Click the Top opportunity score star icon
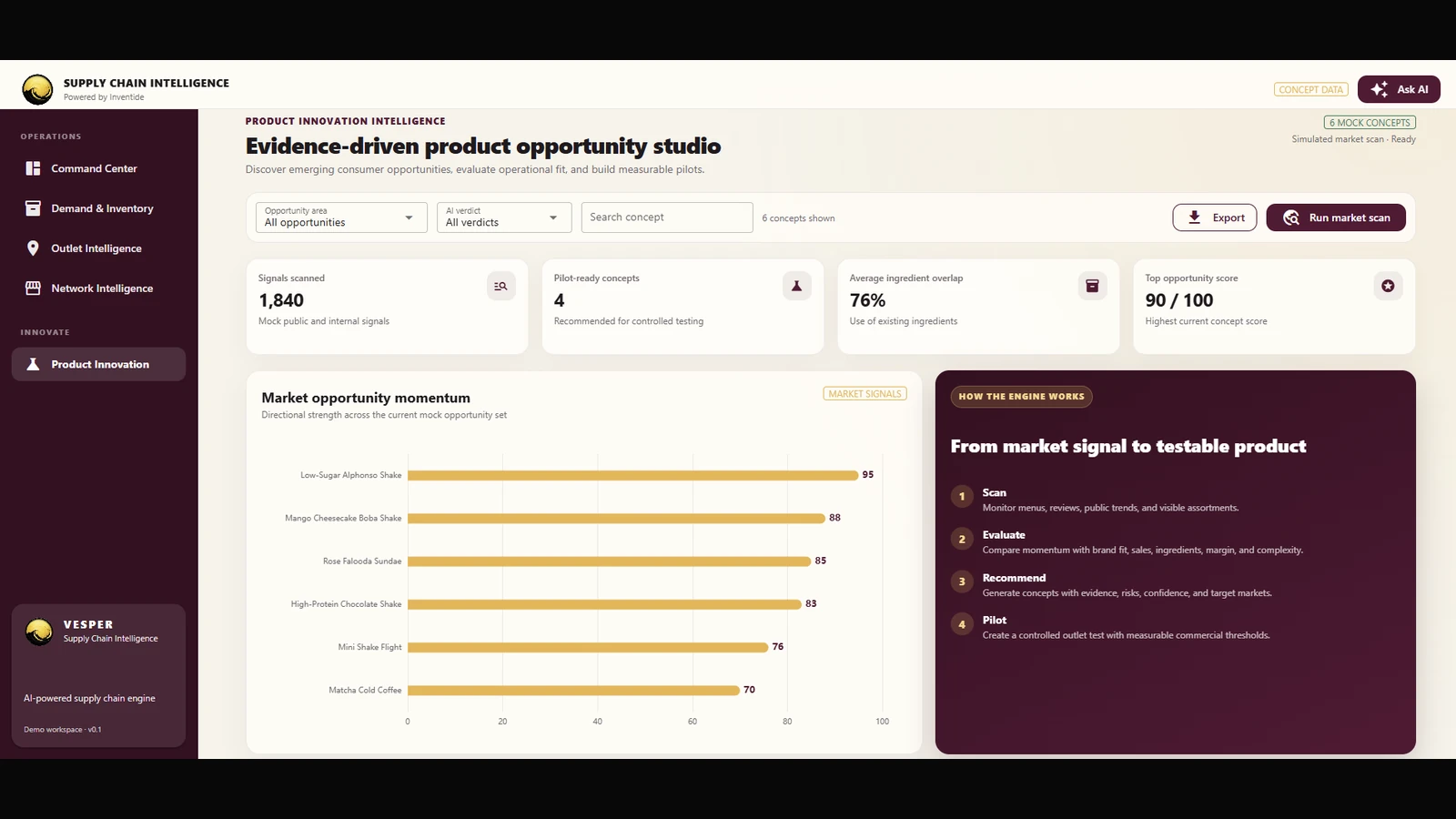Image resolution: width=1456 pixels, height=819 pixels. (1388, 286)
